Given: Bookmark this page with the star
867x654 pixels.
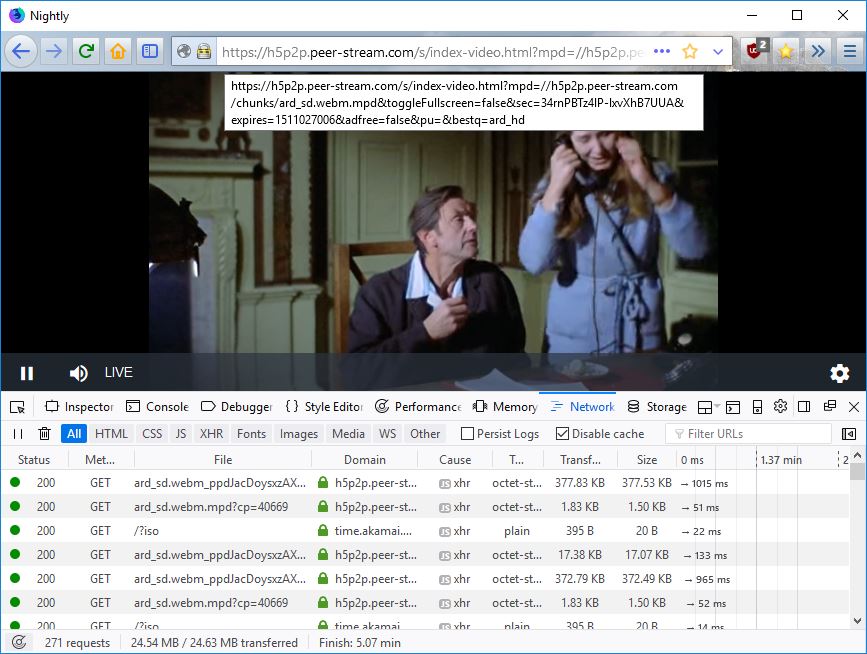Looking at the screenshot, I should [x=689, y=51].
